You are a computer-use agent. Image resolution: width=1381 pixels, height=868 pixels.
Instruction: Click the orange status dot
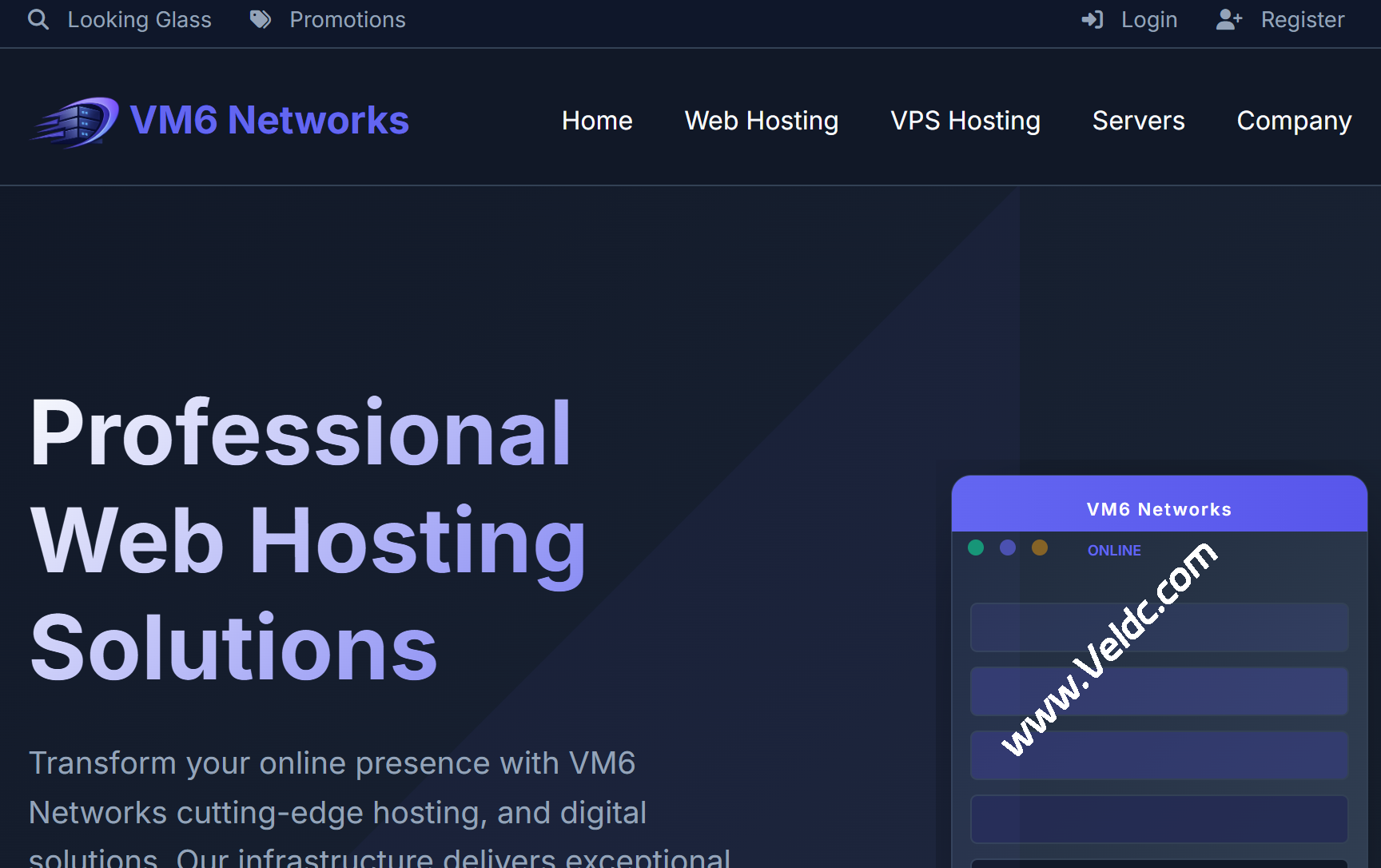(1040, 547)
